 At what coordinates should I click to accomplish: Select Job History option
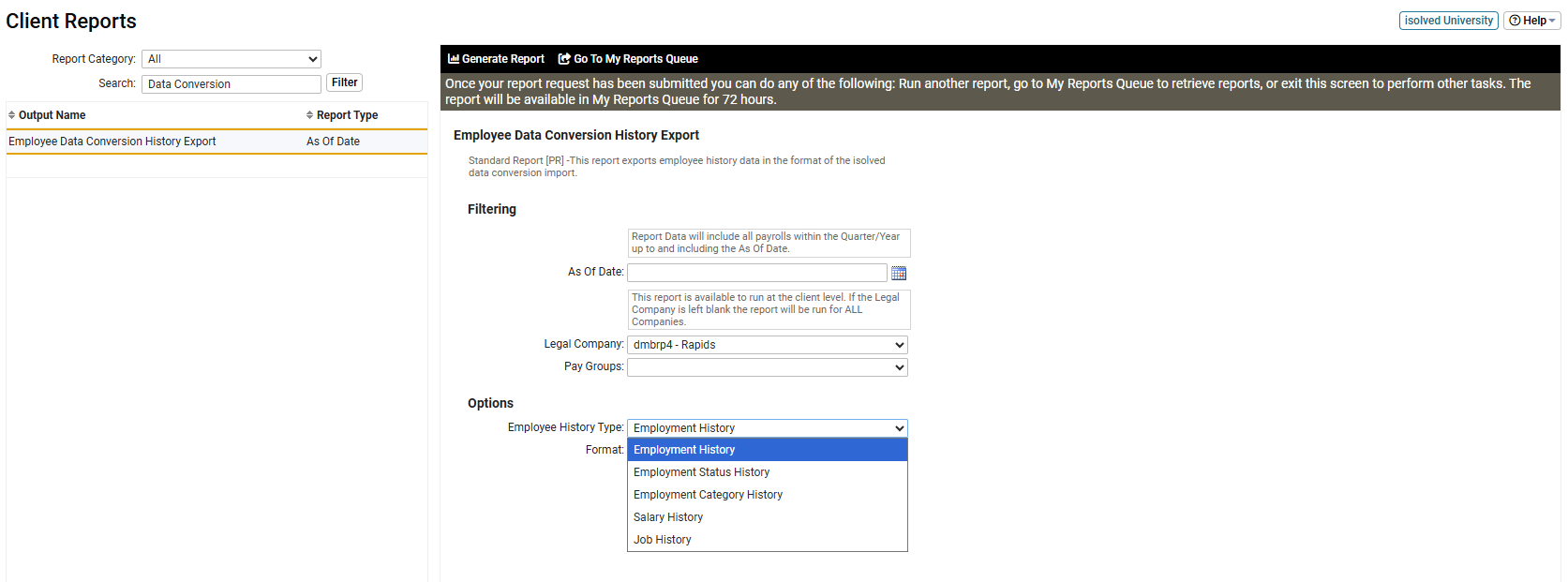click(x=663, y=540)
